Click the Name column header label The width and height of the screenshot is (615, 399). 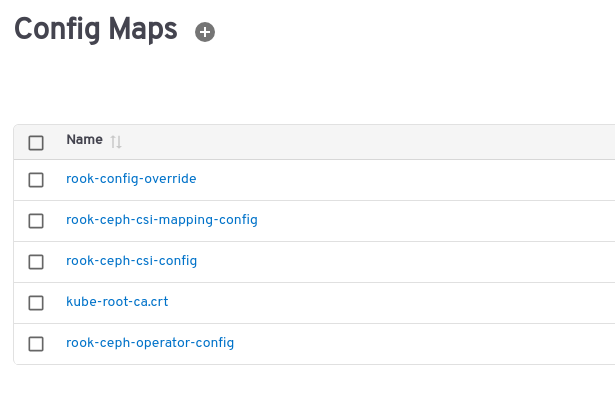tap(84, 140)
